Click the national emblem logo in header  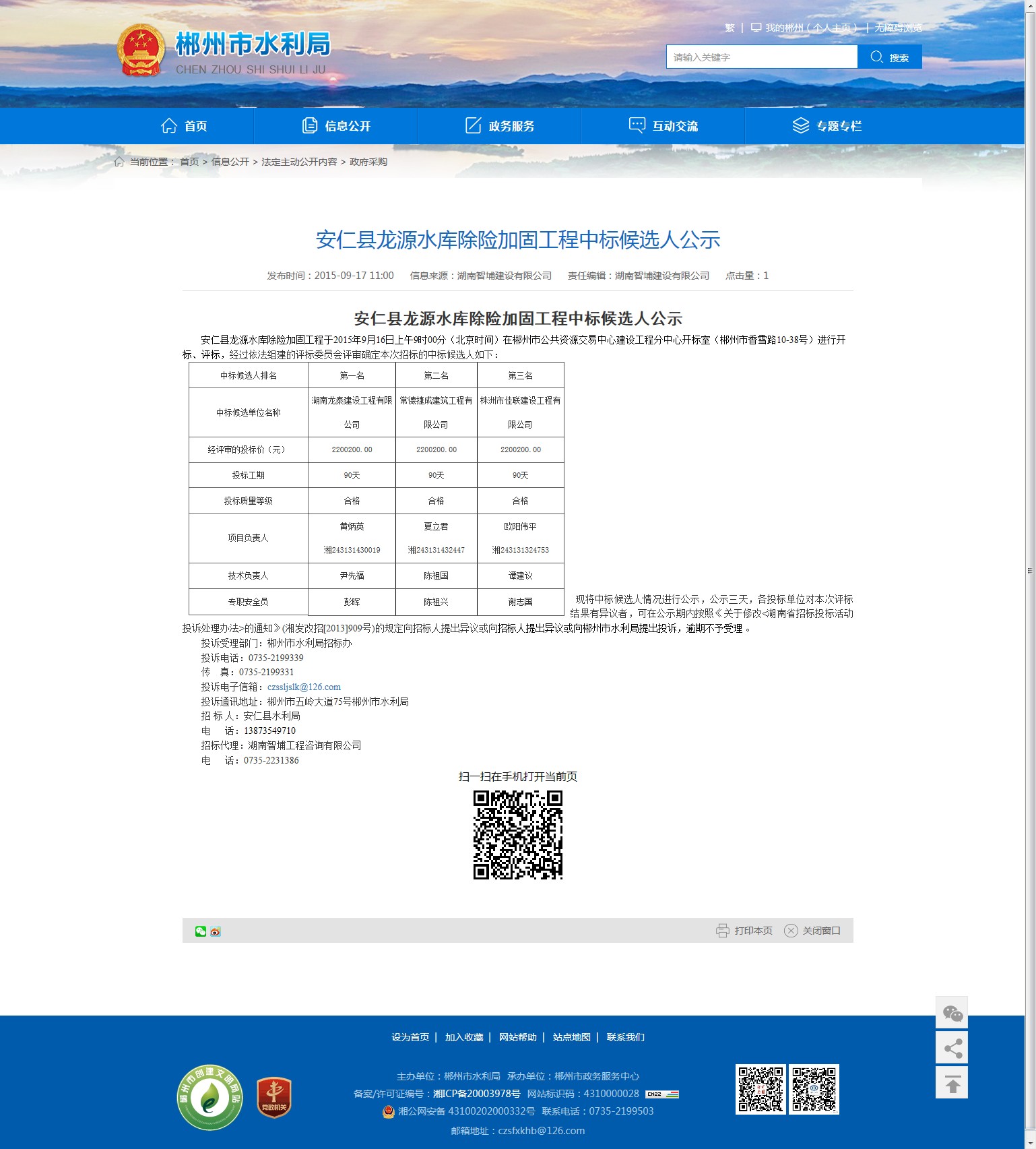click(x=141, y=51)
